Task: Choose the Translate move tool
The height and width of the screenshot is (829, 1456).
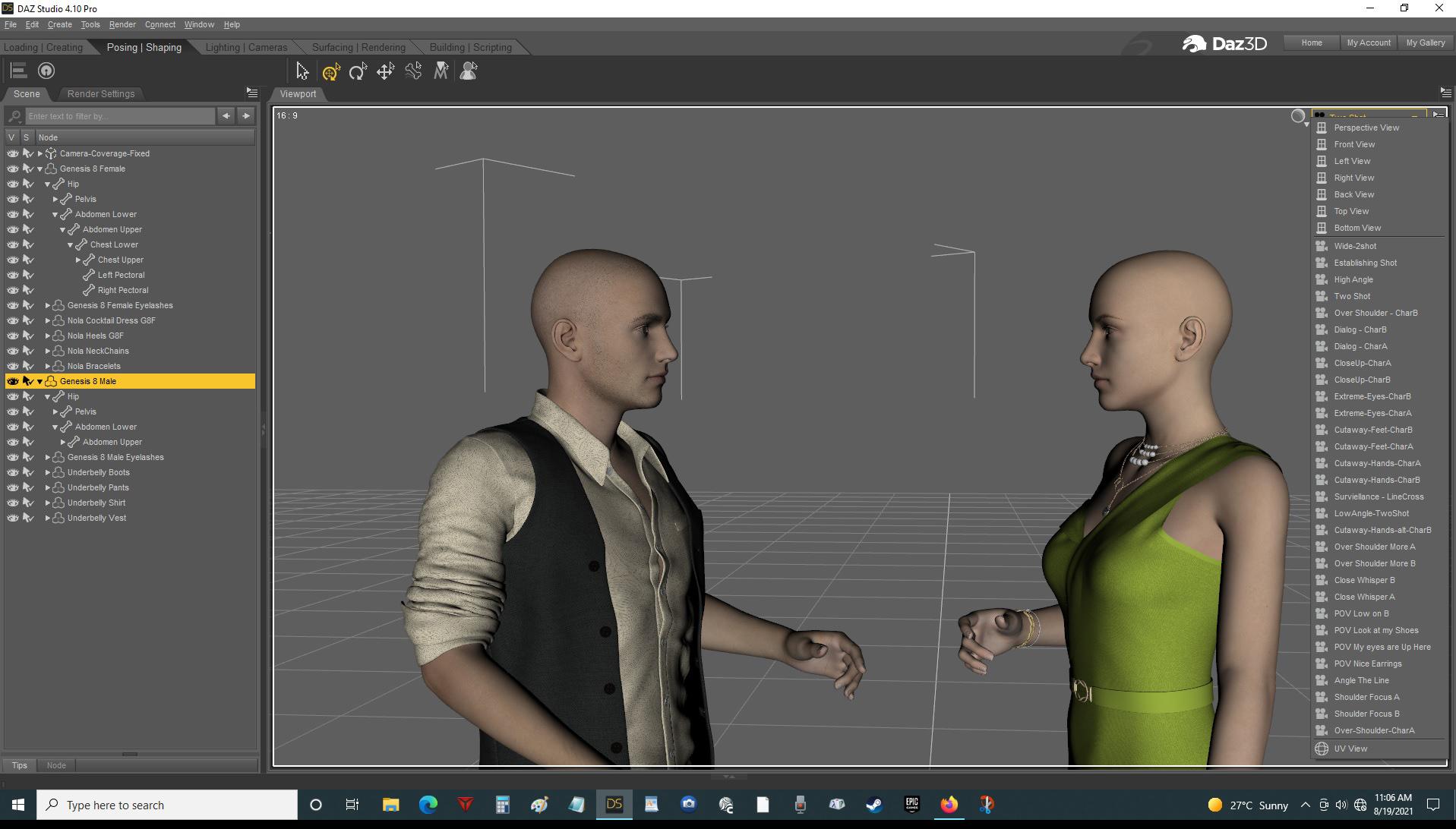Action: click(385, 71)
